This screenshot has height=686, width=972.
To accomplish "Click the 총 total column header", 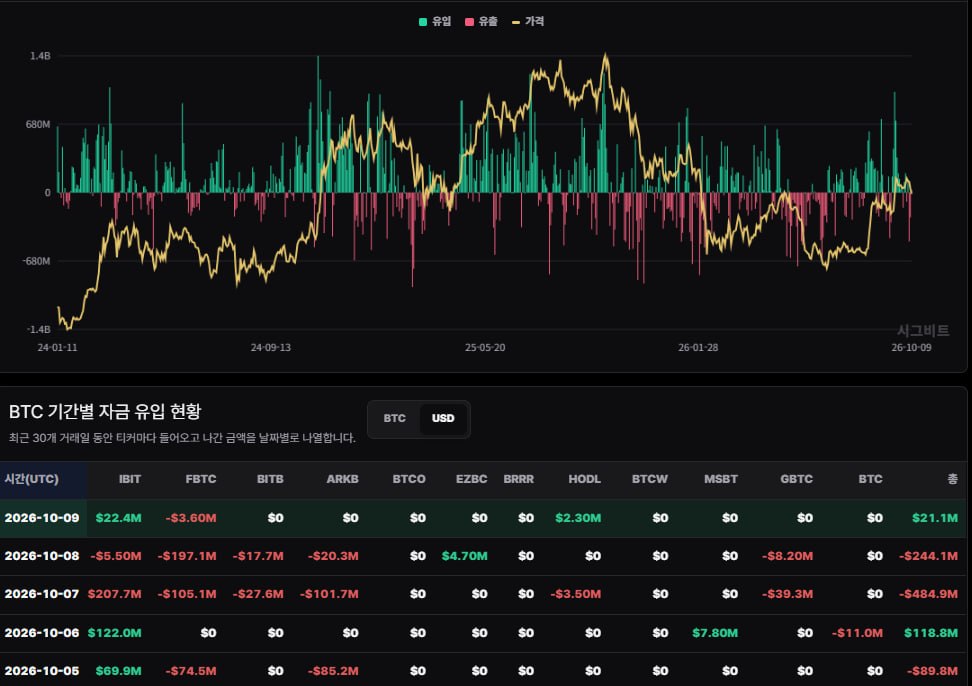I will click(x=953, y=479).
